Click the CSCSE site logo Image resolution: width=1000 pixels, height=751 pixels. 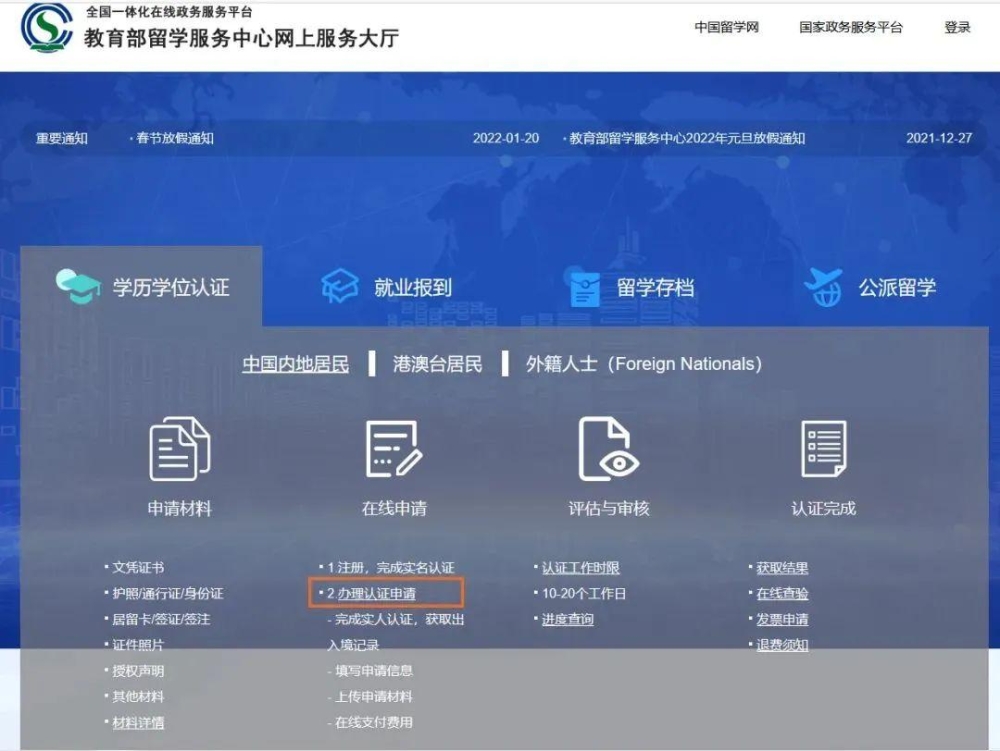click(x=47, y=27)
